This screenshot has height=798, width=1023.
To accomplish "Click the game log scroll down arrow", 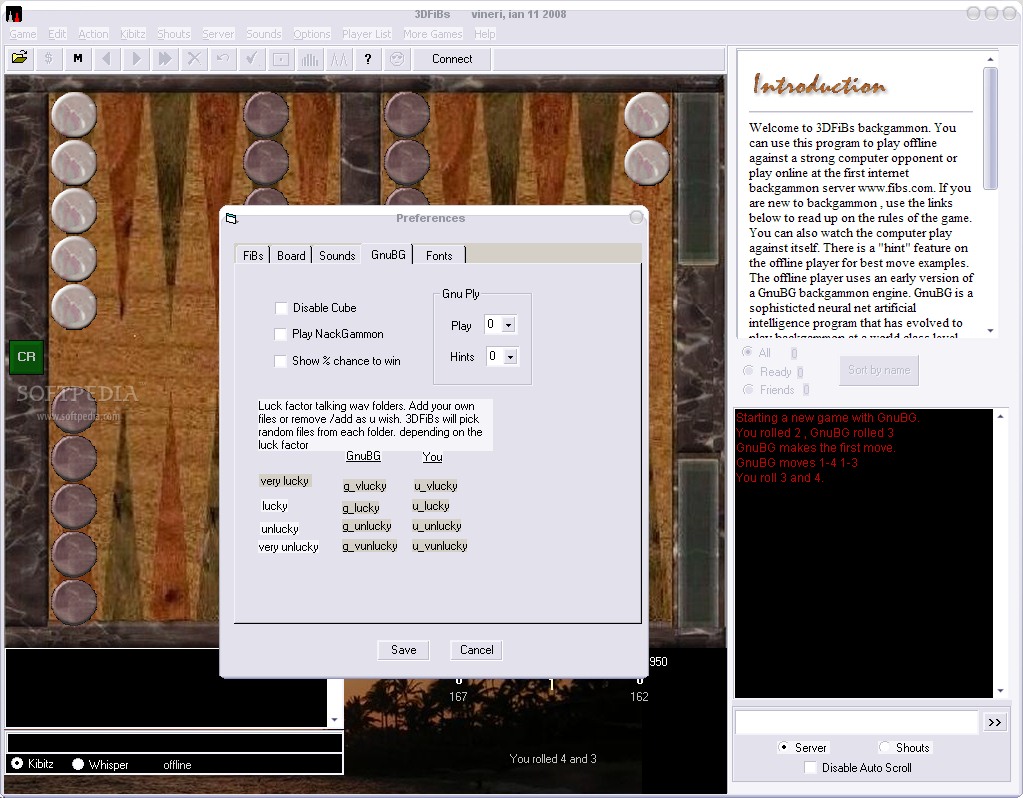I will (1001, 691).
